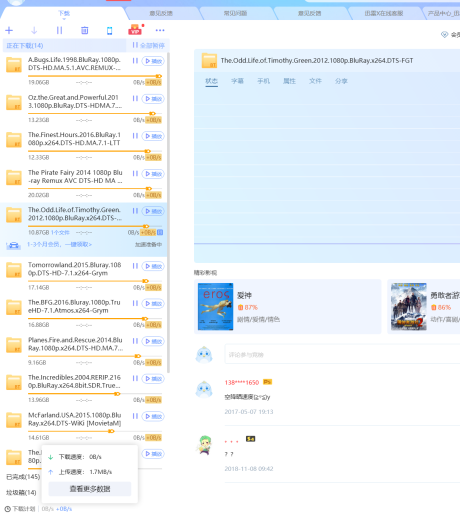Play McFarland.USA.2015 with 播放 button
Image resolution: width=460 pixels, height=514 pixels.
click(154, 416)
